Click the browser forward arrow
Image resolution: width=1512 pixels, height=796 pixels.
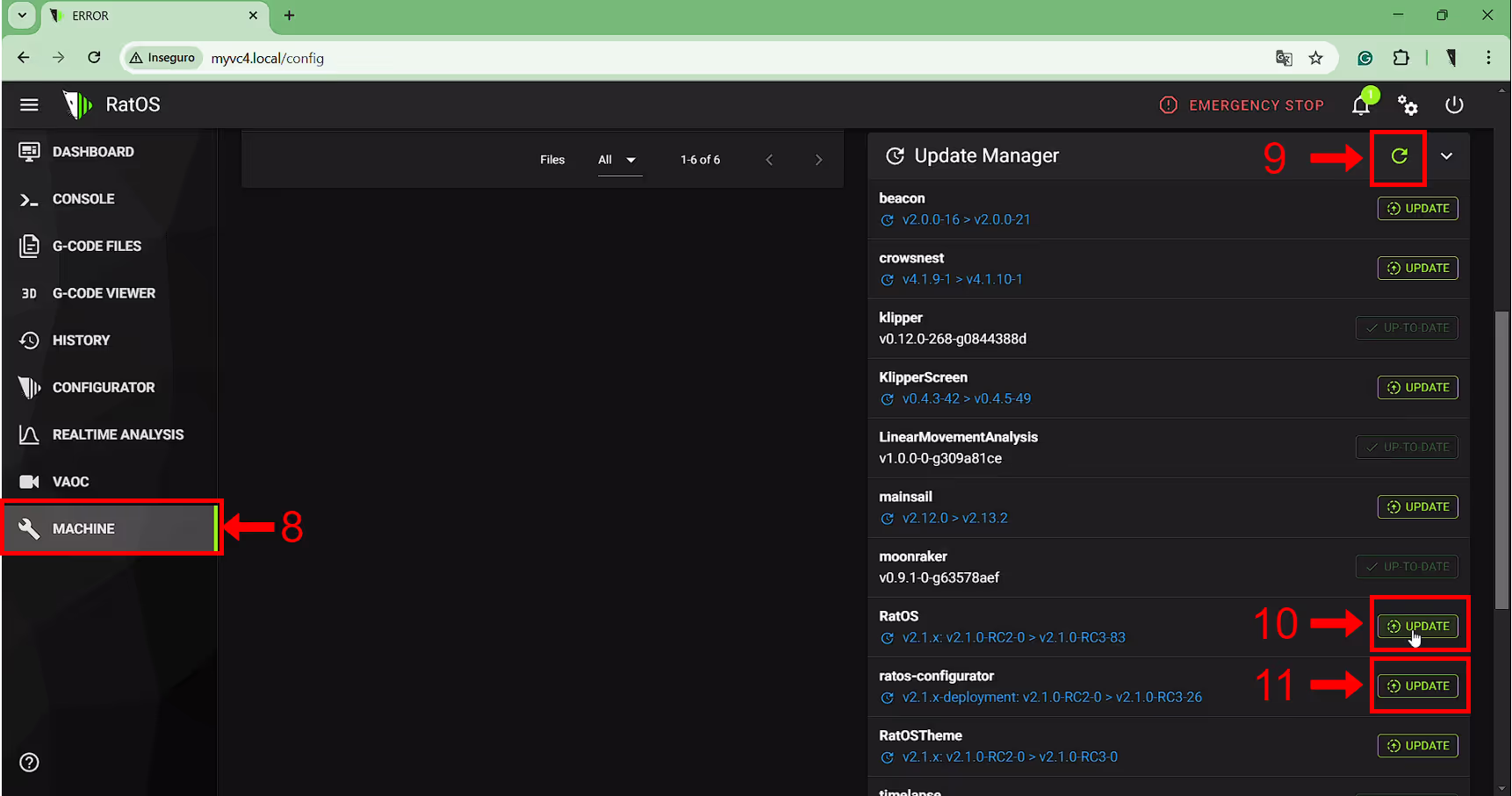point(59,58)
